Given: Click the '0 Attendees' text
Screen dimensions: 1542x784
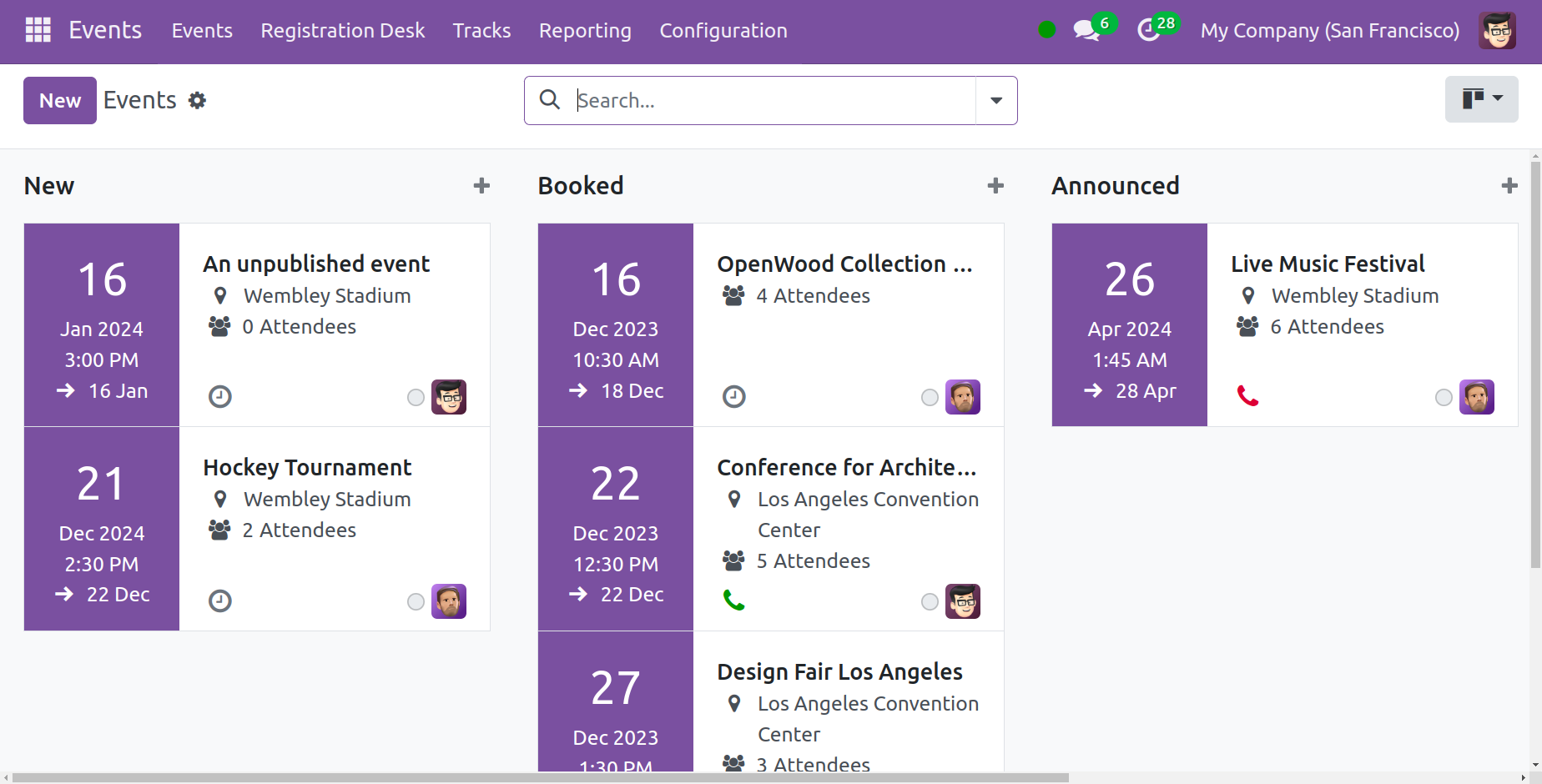Looking at the screenshot, I should pyautogui.click(x=299, y=326).
